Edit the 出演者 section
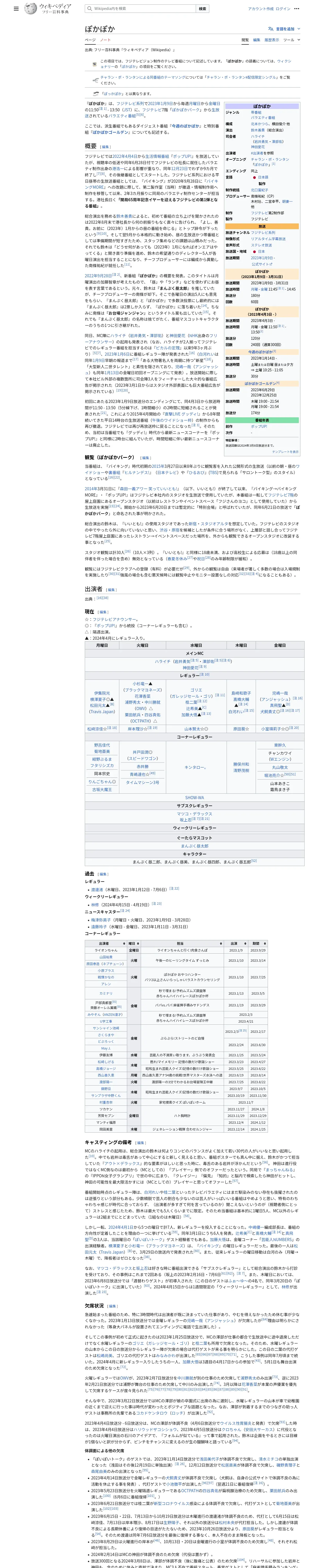Image resolution: width=314 pixels, height=1568 pixels. click(x=111, y=589)
